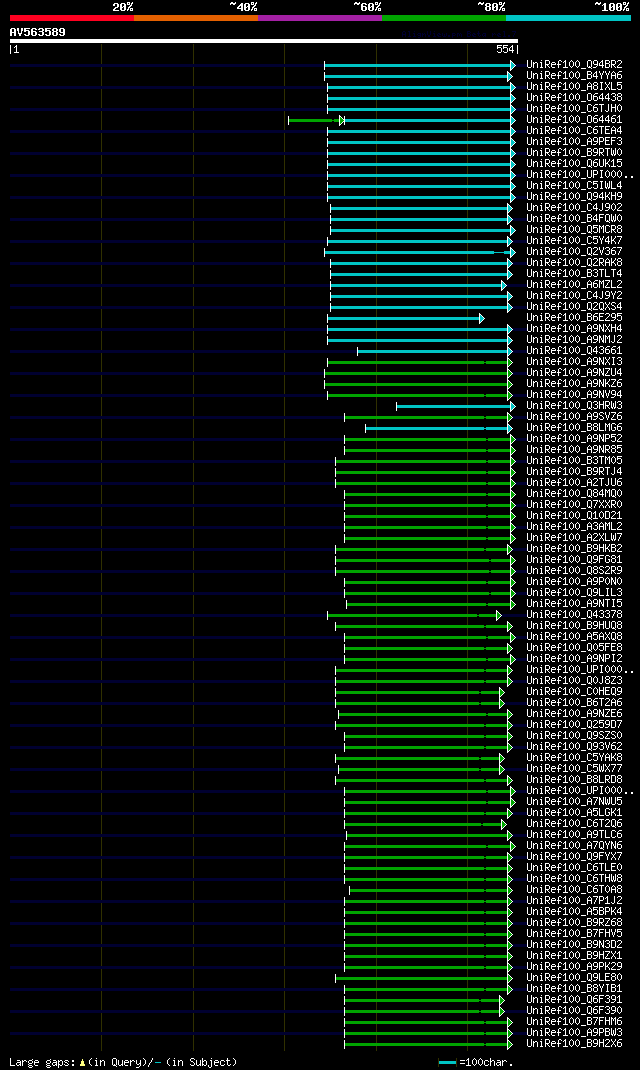The width and height of the screenshot is (640, 1070).
Task: Click the cyan alignment bar for UniRef100_Q94BR2
Action: 420,66
